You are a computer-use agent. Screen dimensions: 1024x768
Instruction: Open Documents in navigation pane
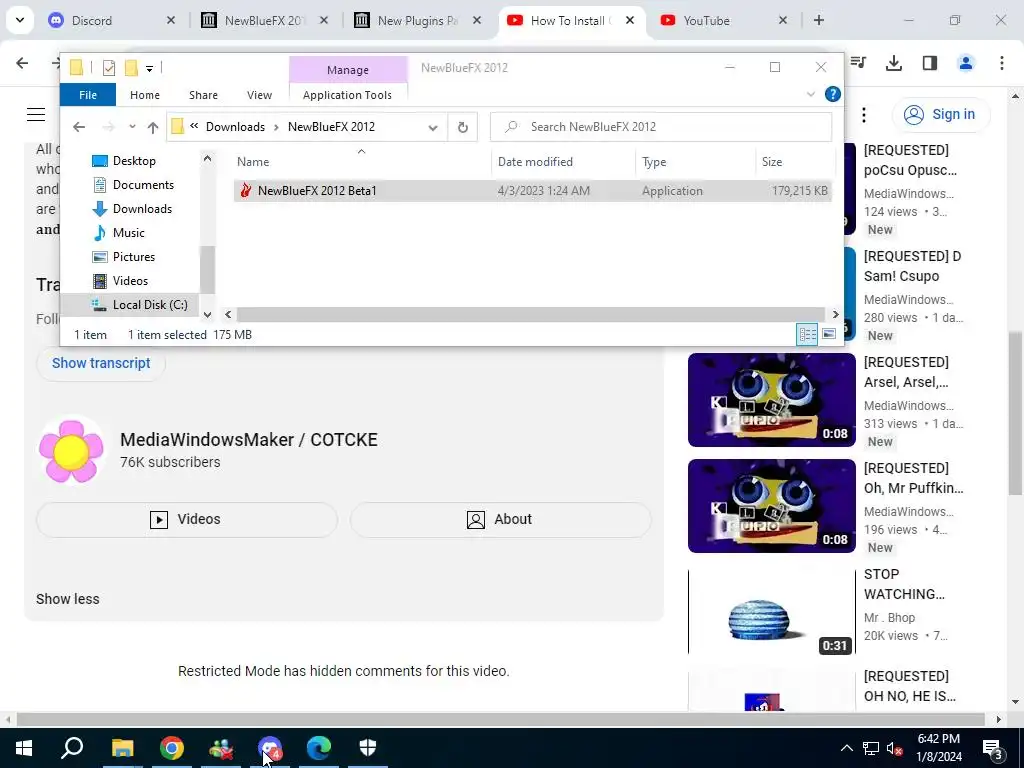(x=143, y=185)
